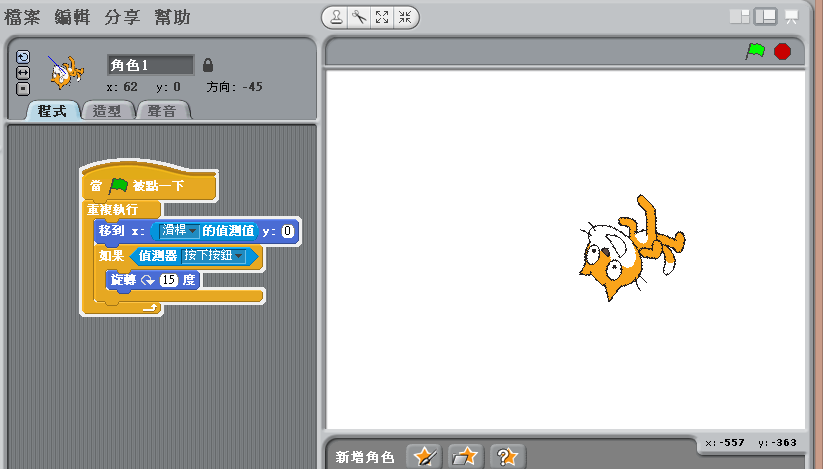Viewport: 823px width, 469px height.
Task: Click the mouse y: -363 coordinate readout
Action: [x=777, y=443]
